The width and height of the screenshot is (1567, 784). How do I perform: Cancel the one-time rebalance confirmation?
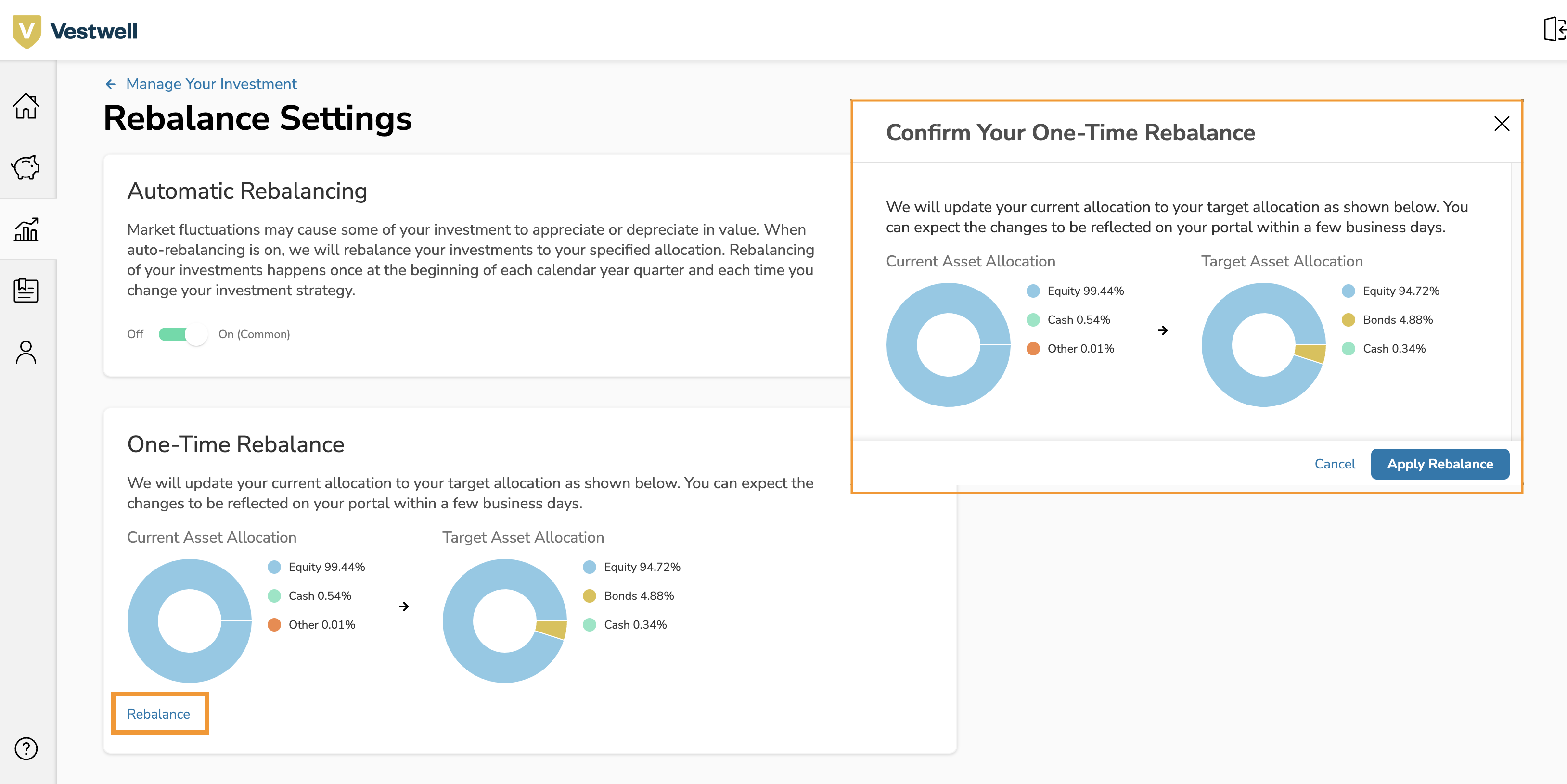tap(1335, 464)
